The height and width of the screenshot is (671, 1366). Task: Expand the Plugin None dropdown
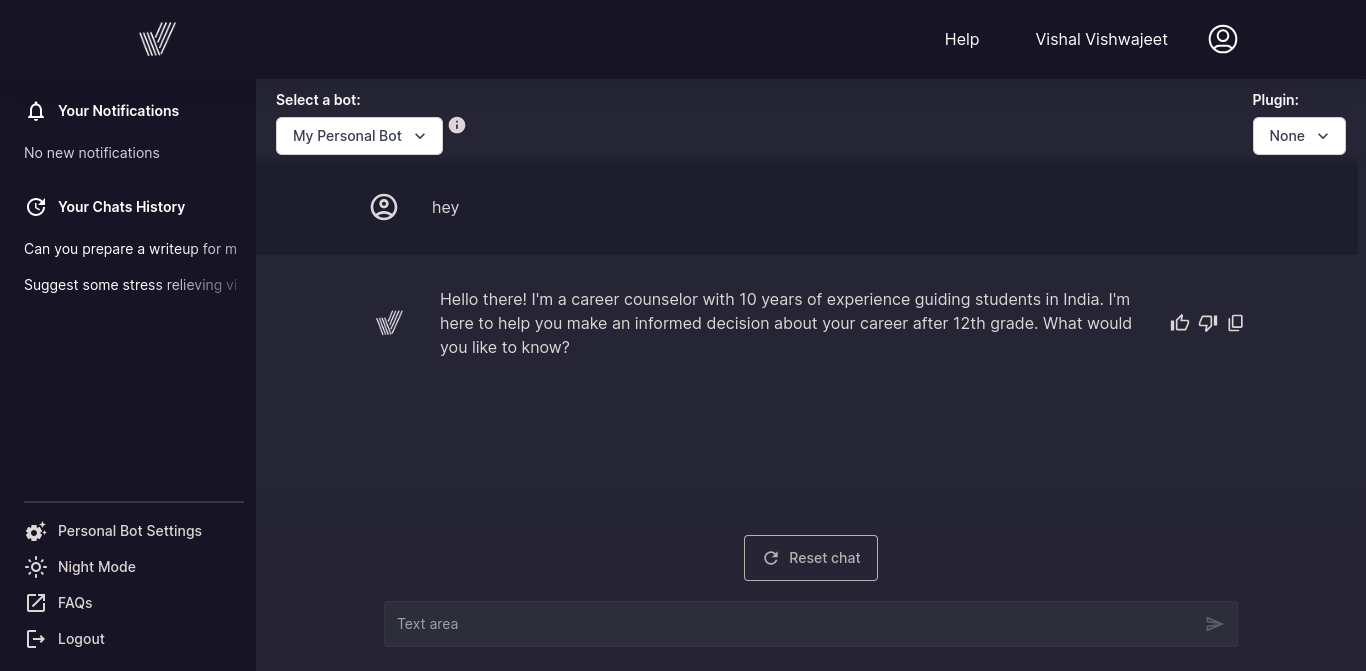[x=1299, y=136]
